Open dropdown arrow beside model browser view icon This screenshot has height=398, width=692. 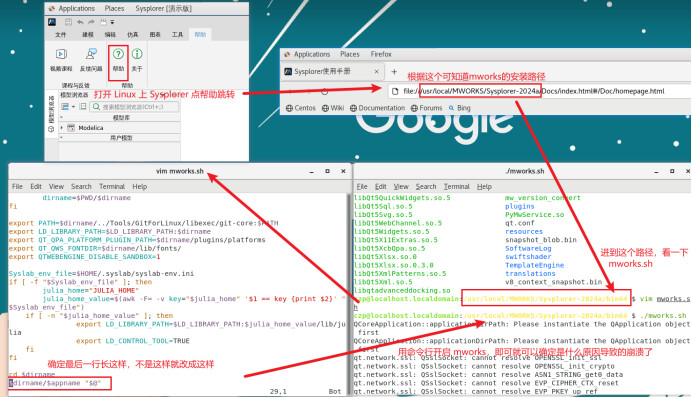click(x=73, y=107)
